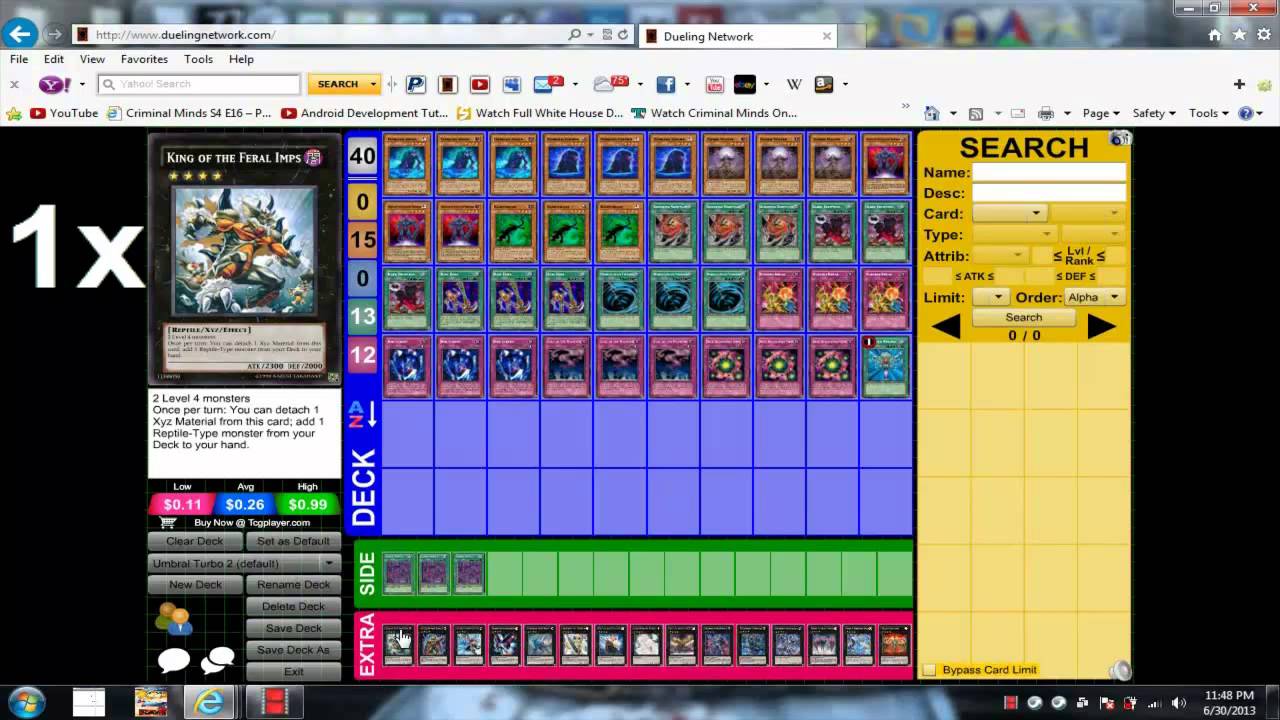Click the Home icon in command bar
This screenshot has height=720, width=1280.
point(932,113)
